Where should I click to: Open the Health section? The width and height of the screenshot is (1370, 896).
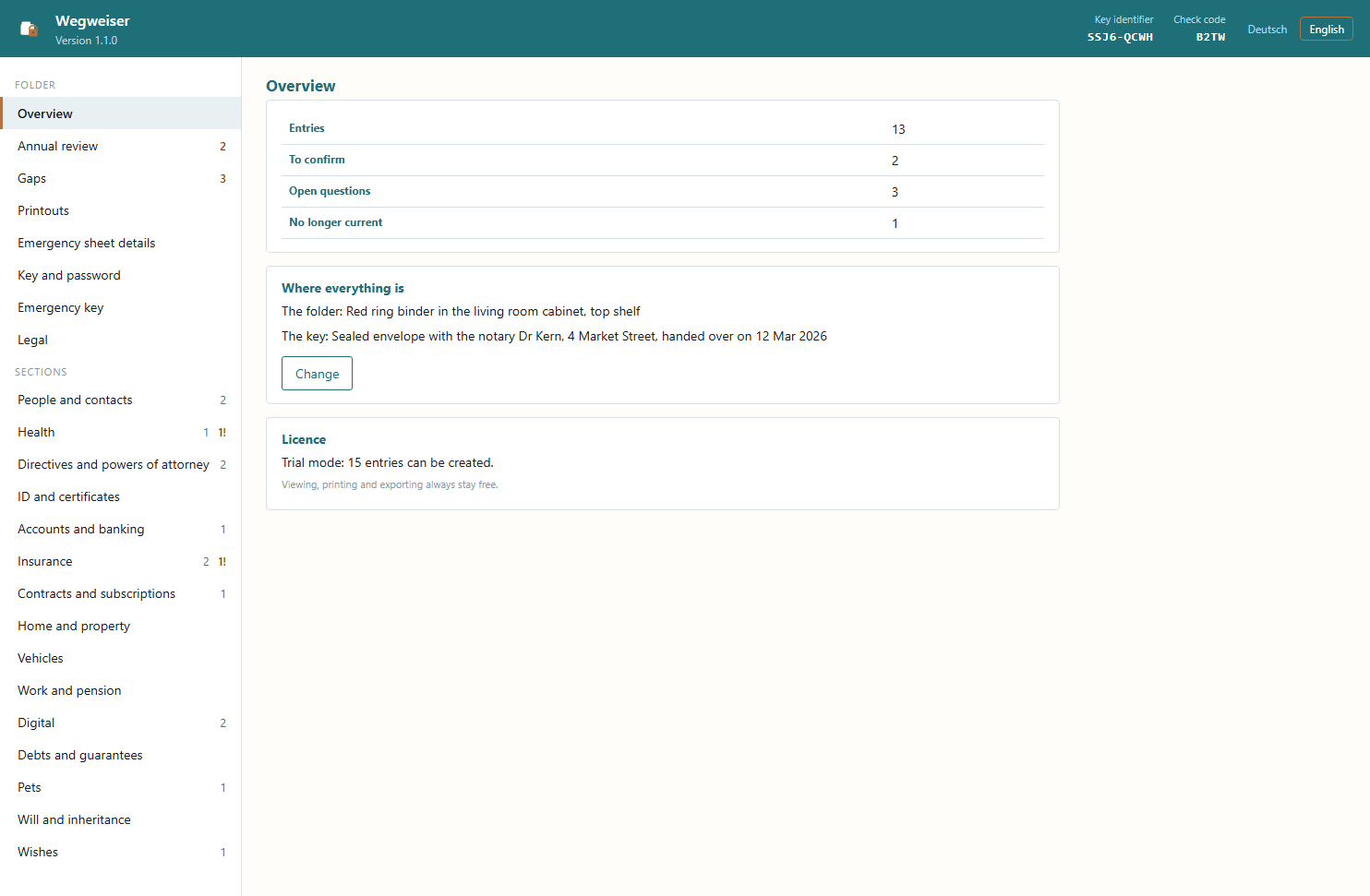(x=120, y=432)
